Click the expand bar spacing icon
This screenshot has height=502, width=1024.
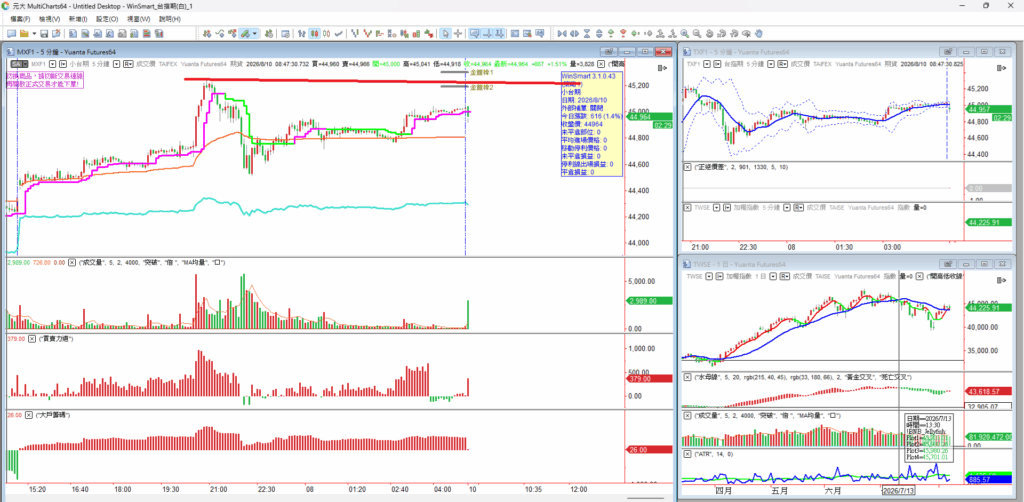click(575, 33)
